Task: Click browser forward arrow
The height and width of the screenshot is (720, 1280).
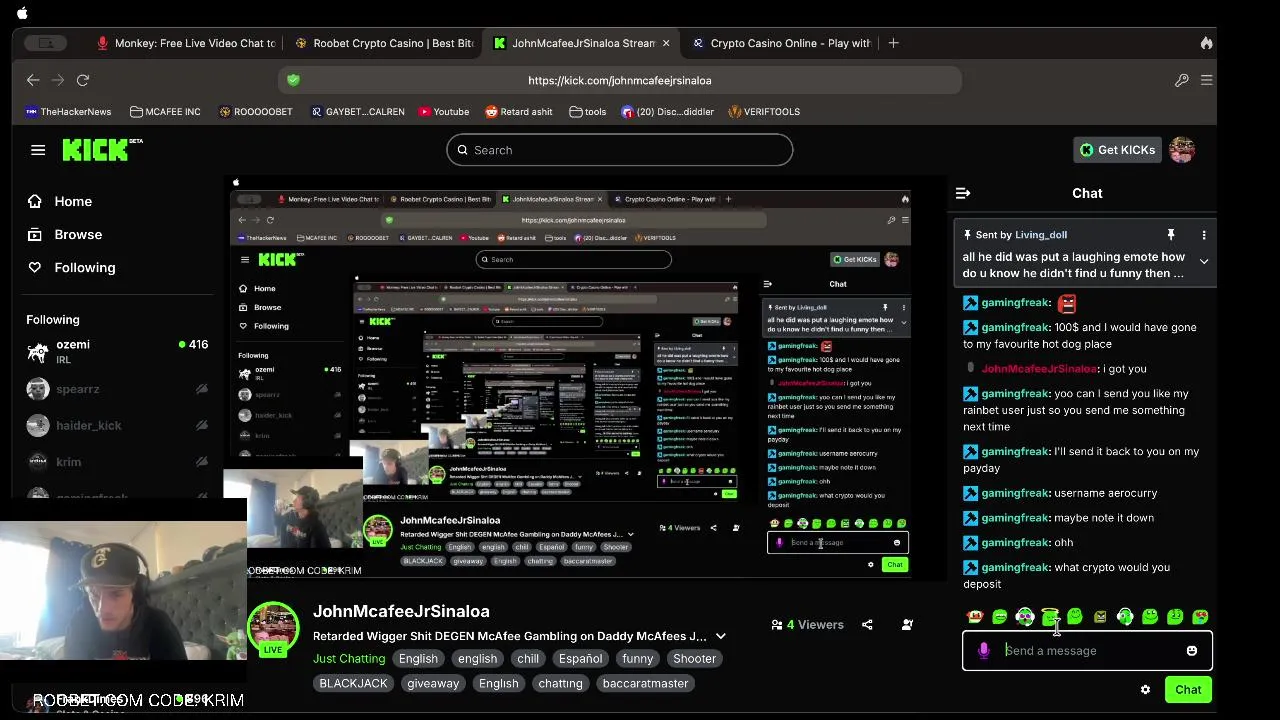Action: 57,80
